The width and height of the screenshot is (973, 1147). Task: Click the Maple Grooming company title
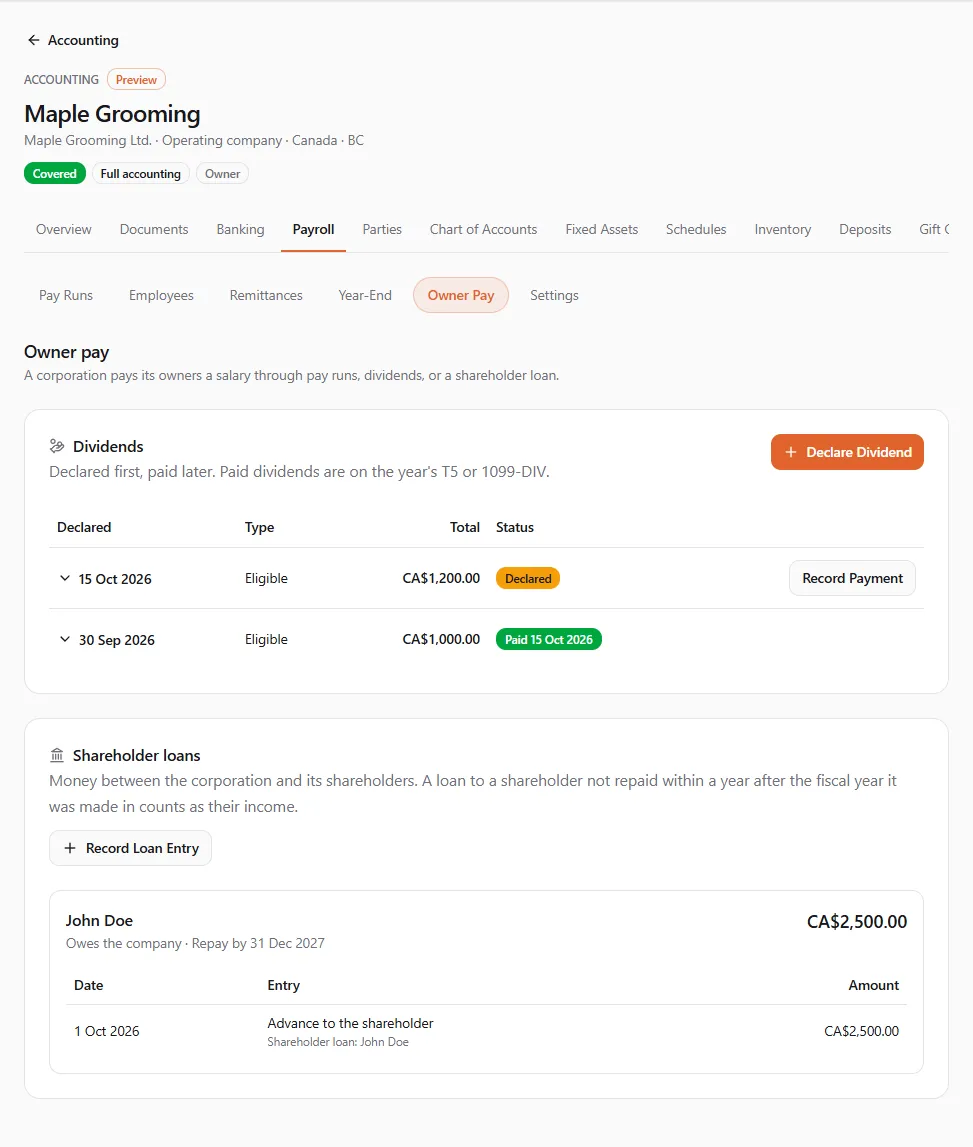(112, 114)
